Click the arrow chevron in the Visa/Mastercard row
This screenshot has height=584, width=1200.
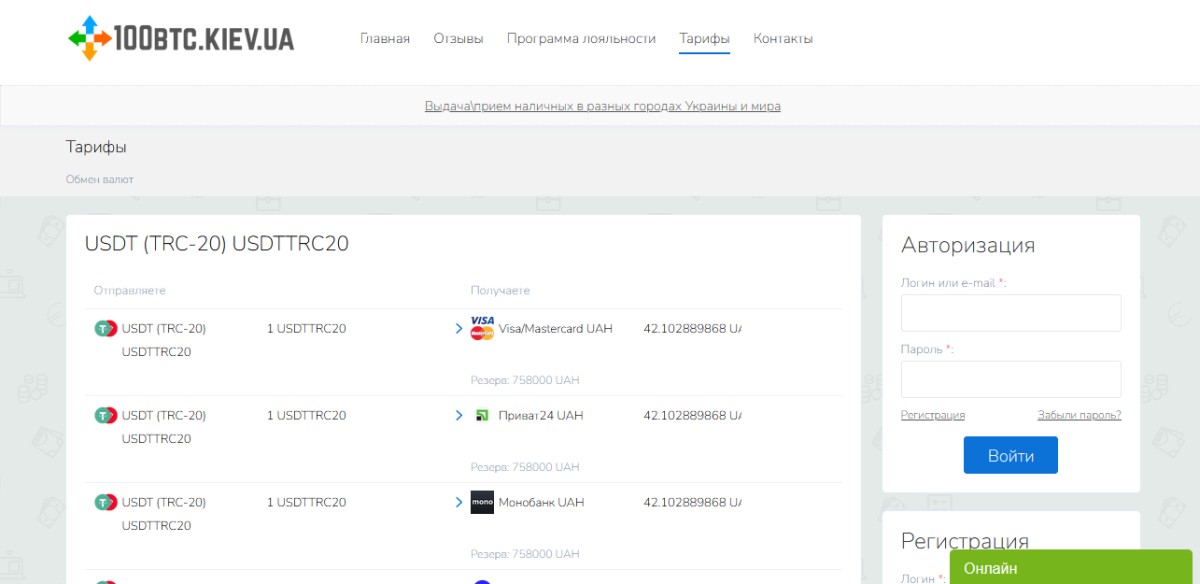click(459, 328)
